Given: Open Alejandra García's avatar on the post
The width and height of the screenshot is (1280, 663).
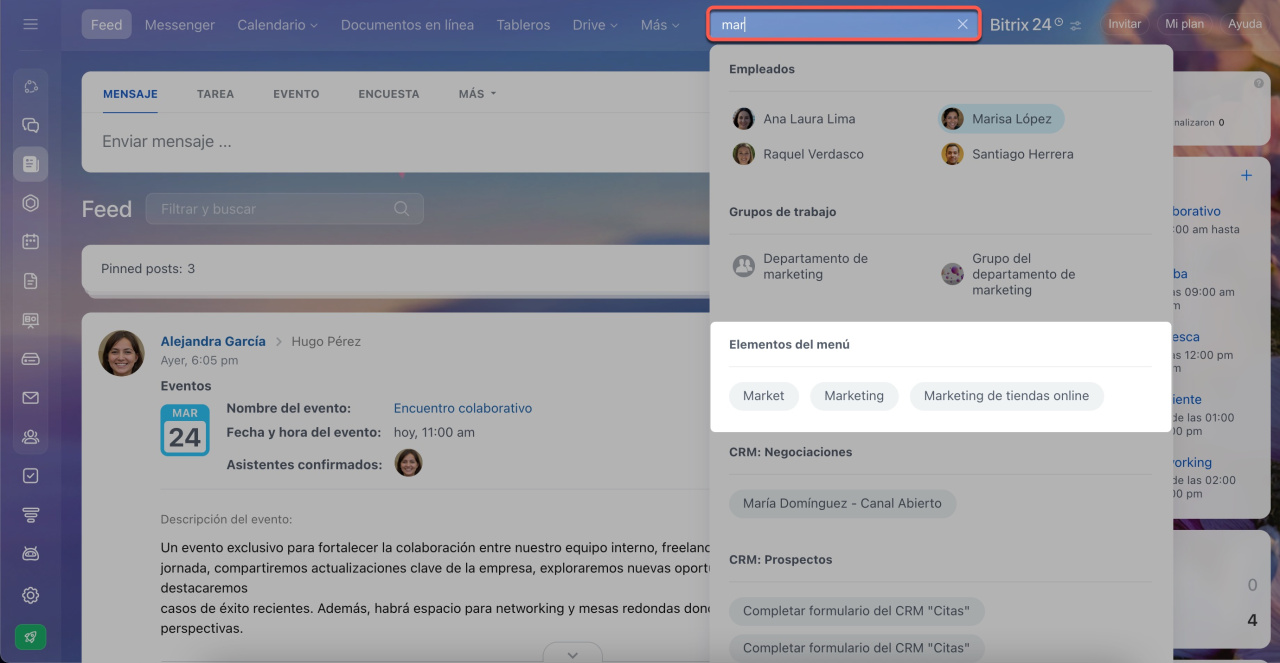Looking at the screenshot, I should 121,353.
